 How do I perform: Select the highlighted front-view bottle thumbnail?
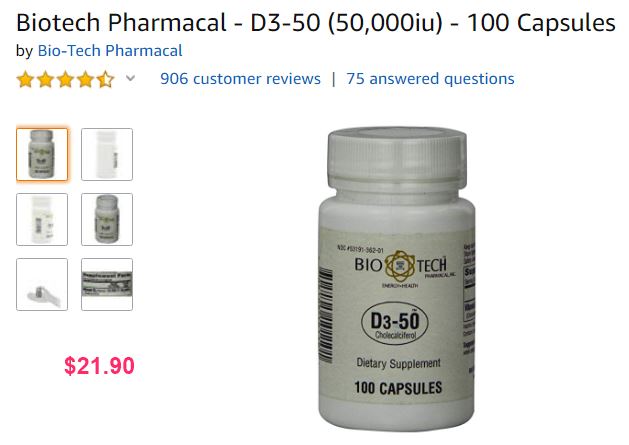click(42, 154)
